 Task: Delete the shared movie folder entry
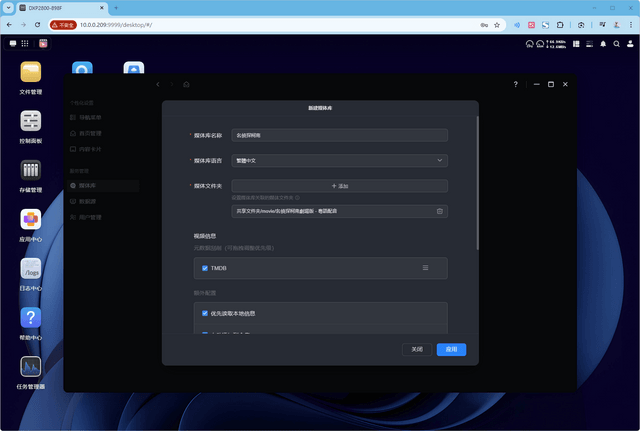[x=440, y=211]
